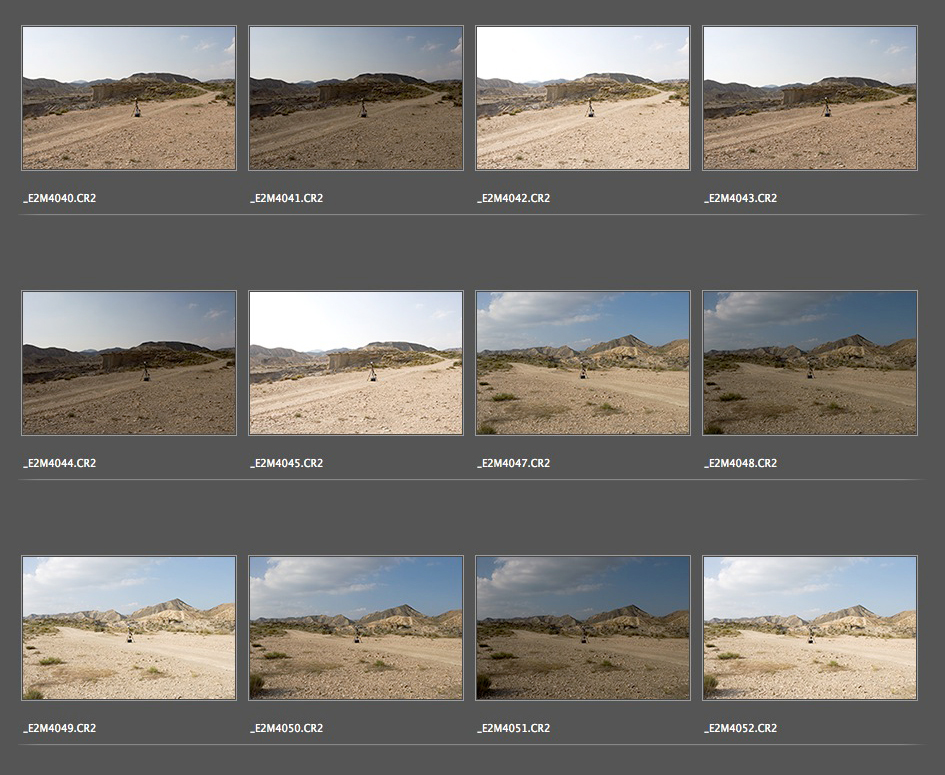The height and width of the screenshot is (775, 945).
Task: Click the _E2M4041.CR2 image thumbnail
Action: pyautogui.click(x=356, y=98)
